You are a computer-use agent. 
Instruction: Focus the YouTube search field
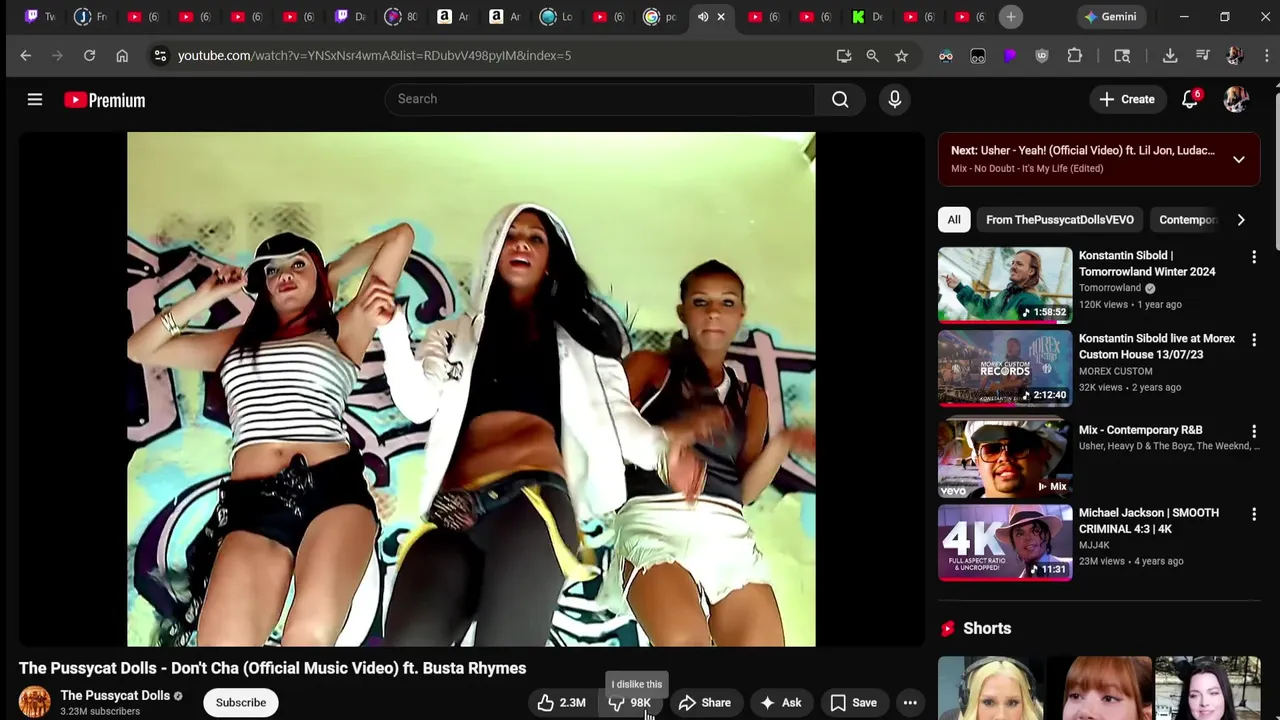(600, 99)
